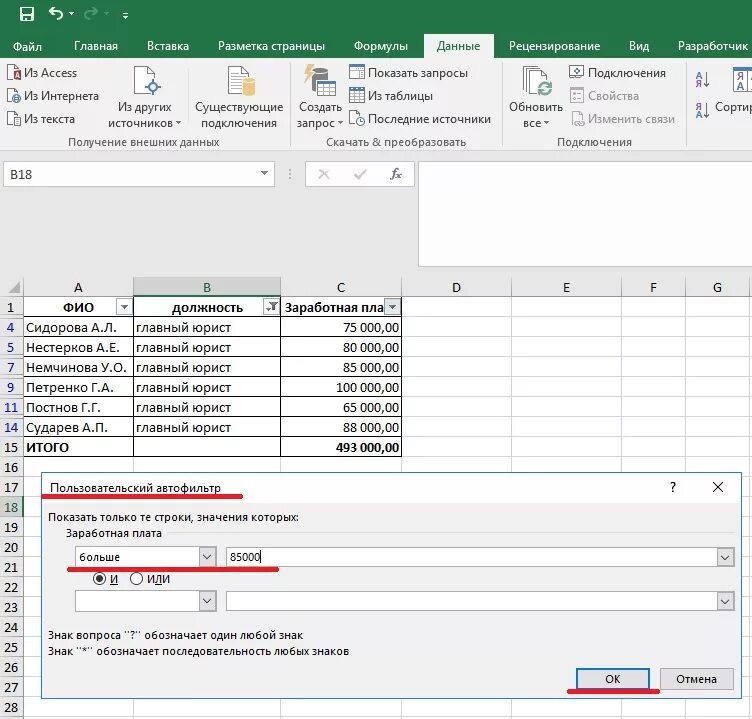Click Показать запросы icon
This screenshot has width=752, height=719.
tap(356, 72)
